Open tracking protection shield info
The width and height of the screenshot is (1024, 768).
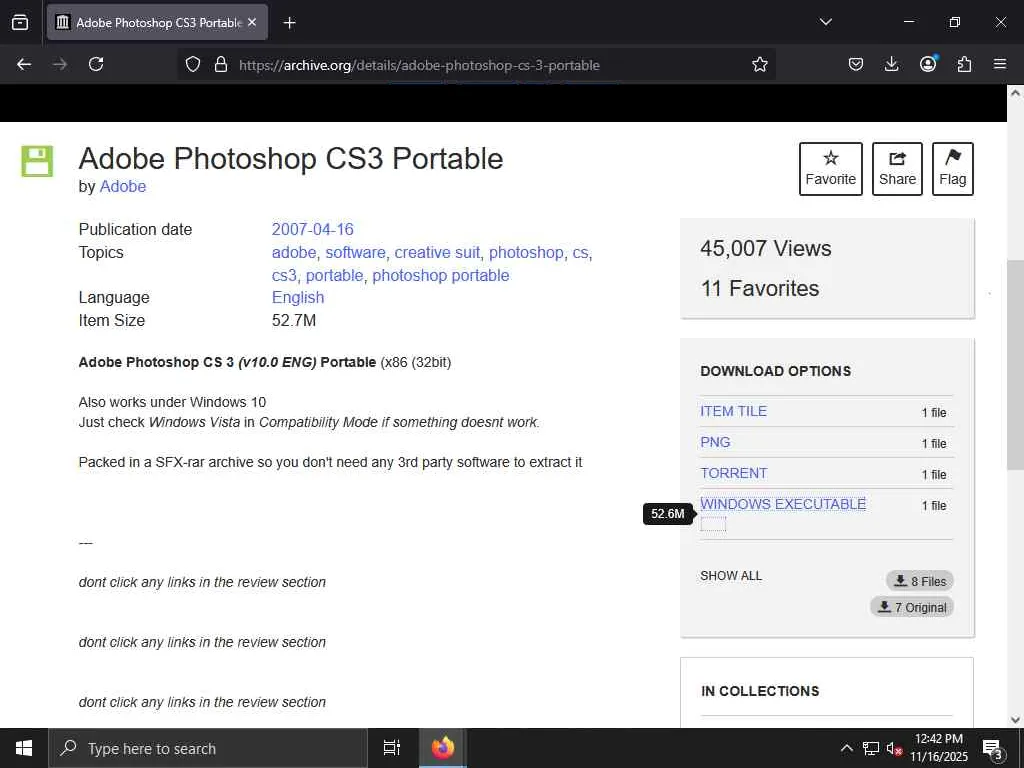pyautogui.click(x=193, y=65)
